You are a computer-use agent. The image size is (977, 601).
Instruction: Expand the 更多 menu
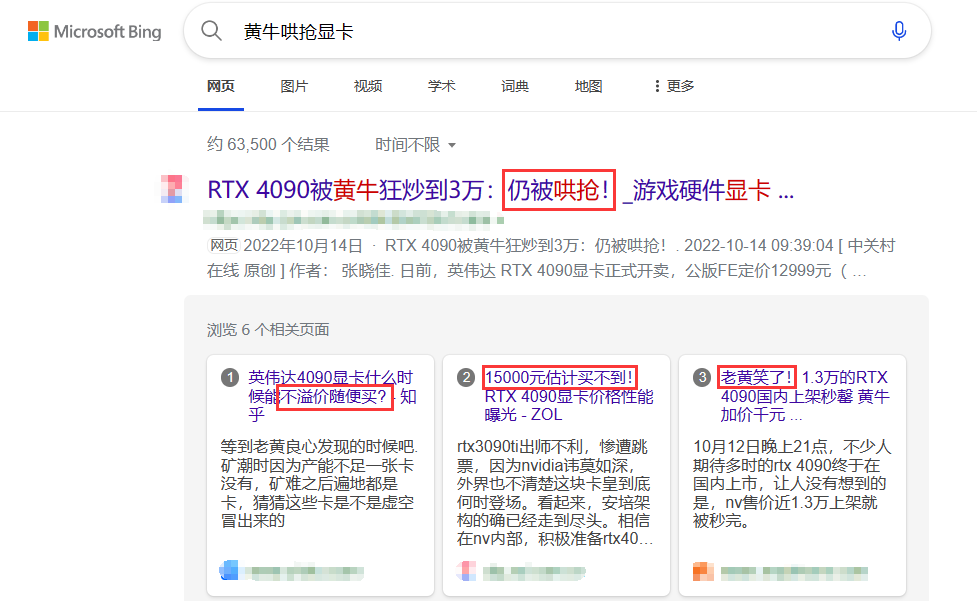pos(674,86)
